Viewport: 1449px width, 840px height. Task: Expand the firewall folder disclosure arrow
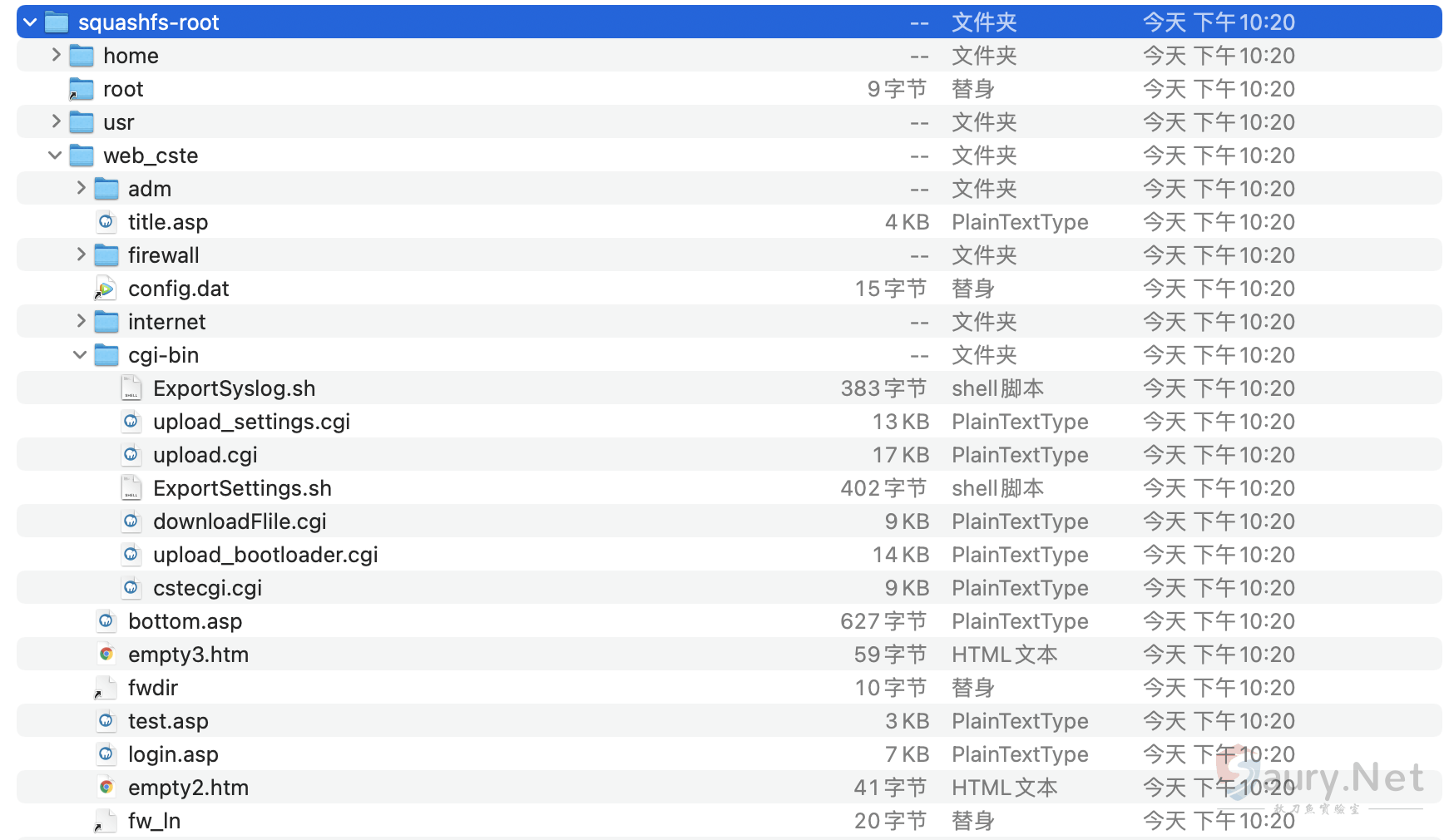[x=81, y=254]
